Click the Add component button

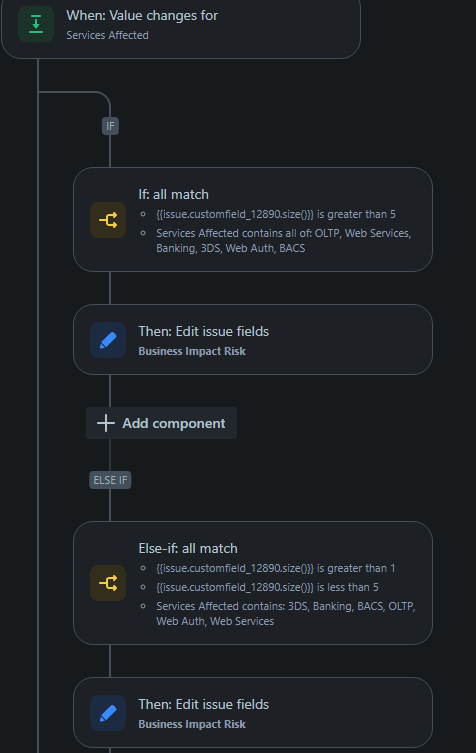coord(161,423)
